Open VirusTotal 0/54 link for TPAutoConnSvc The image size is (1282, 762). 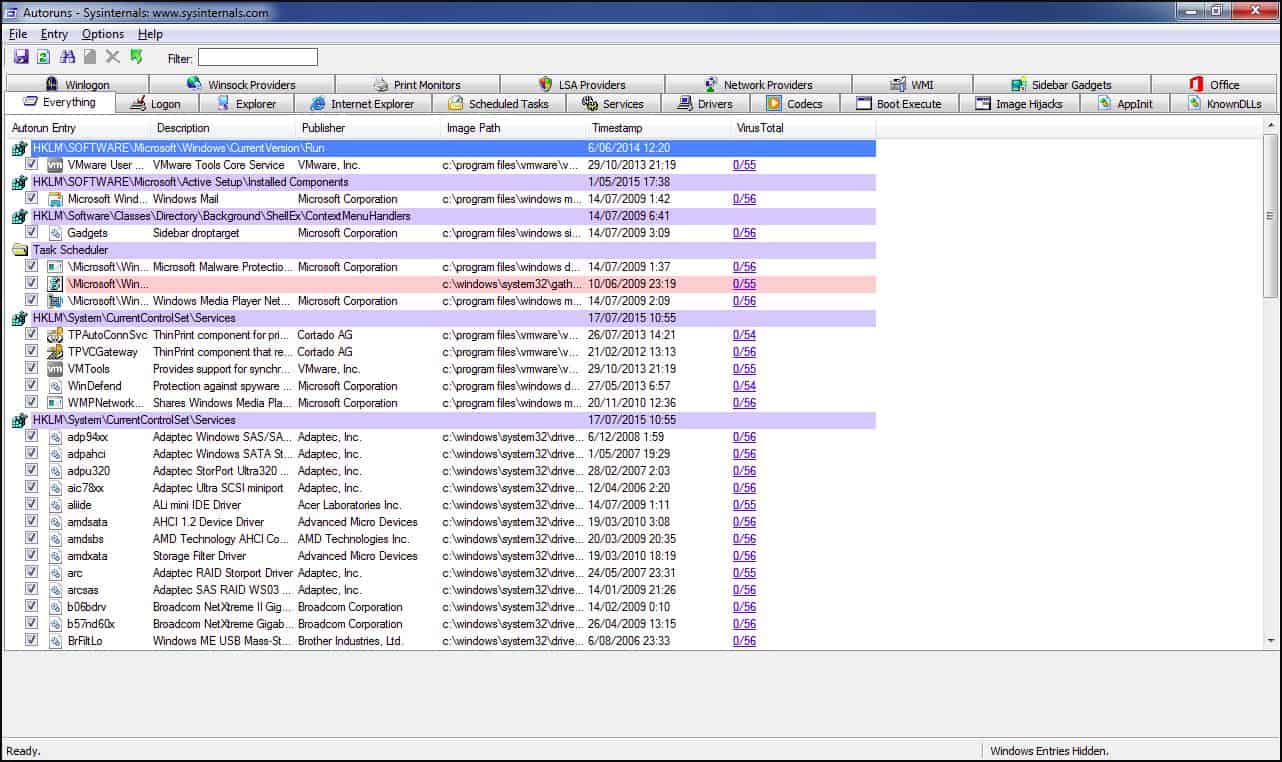click(744, 335)
